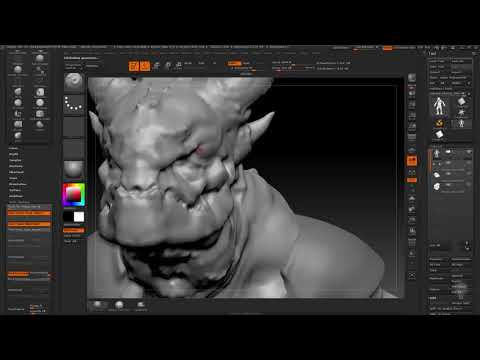Select the orange sphere tool thumbnail
480x360 pixels.
pos(439,123)
